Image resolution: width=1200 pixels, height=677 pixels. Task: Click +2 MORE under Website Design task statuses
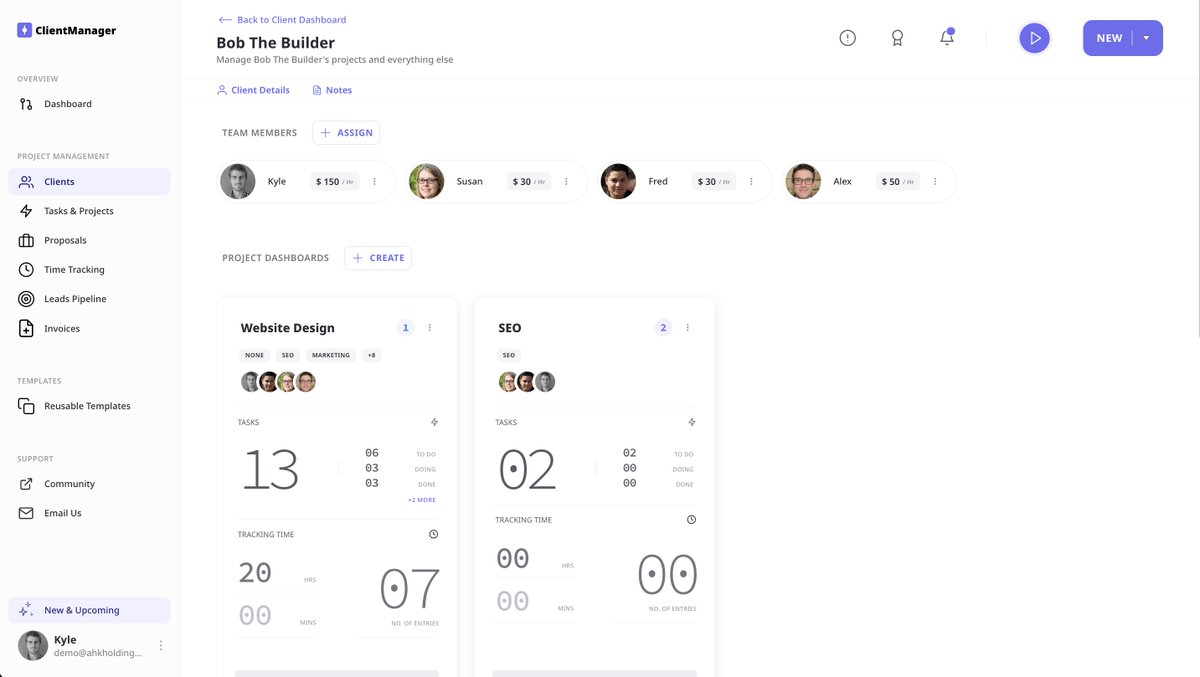click(420, 499)
